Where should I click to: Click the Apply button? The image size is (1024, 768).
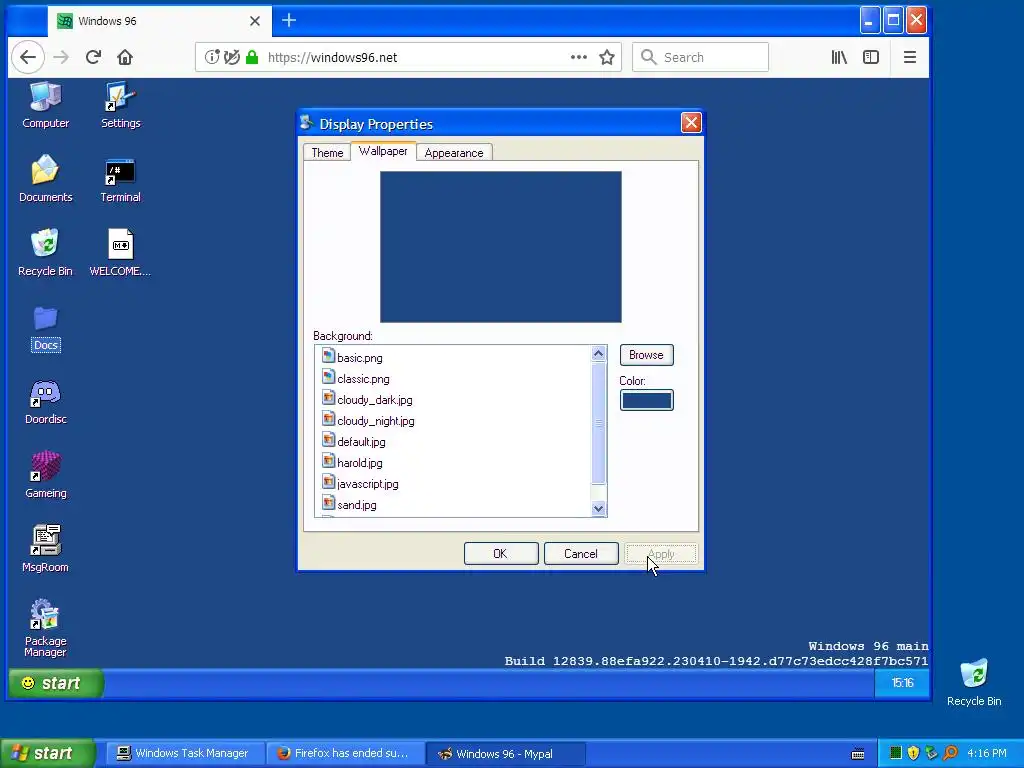coord(661,554)
